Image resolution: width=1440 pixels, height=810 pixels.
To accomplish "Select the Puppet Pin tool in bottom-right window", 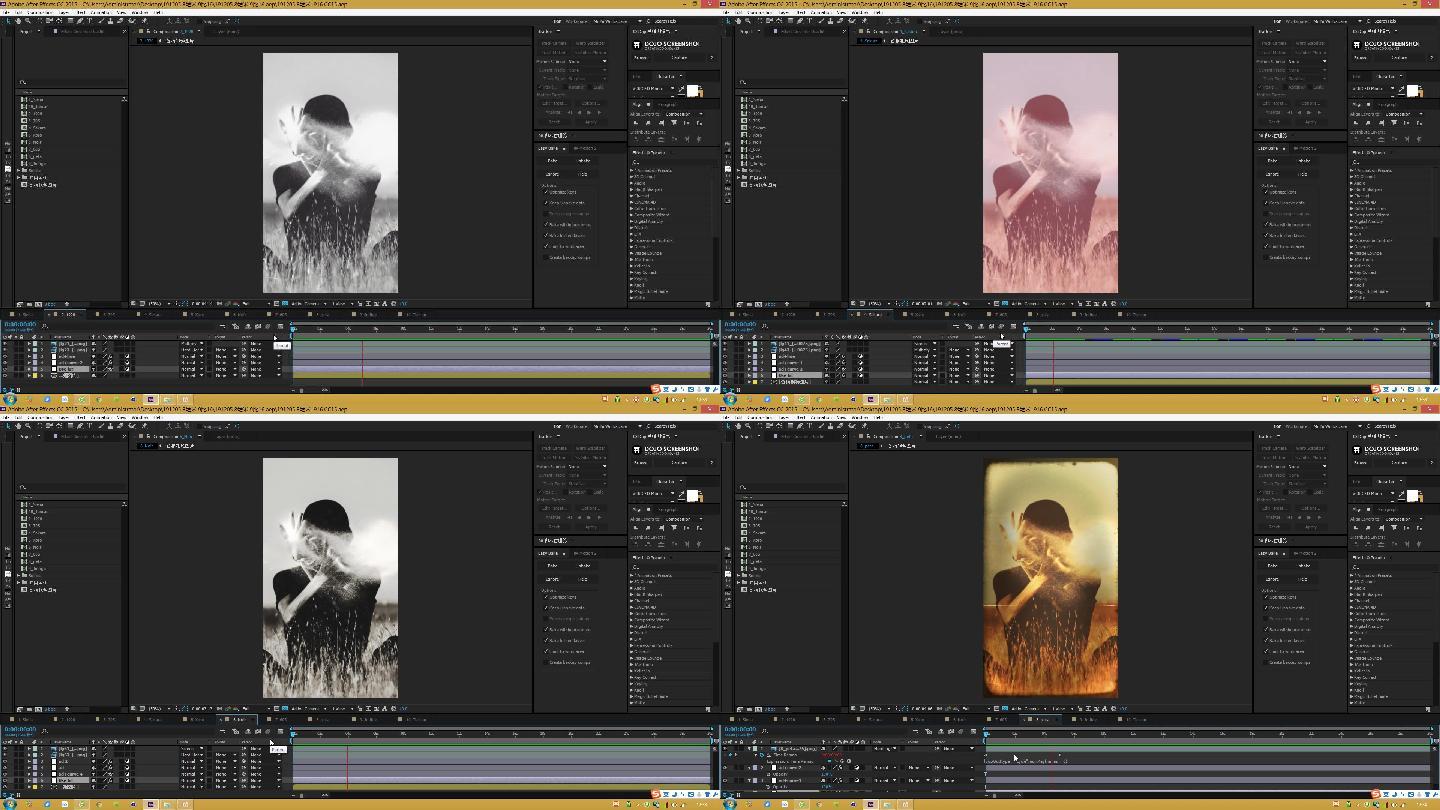I will pyautogui.click(x=864, y=426).
